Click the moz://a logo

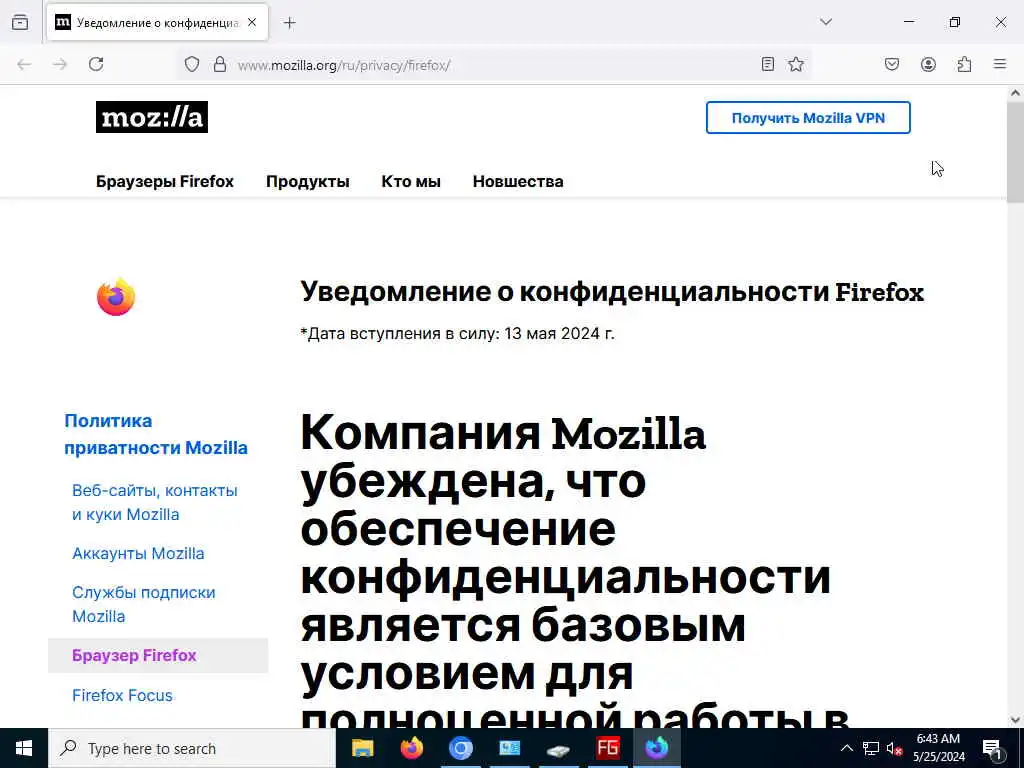pyautogui.click(x=152, y=117)
